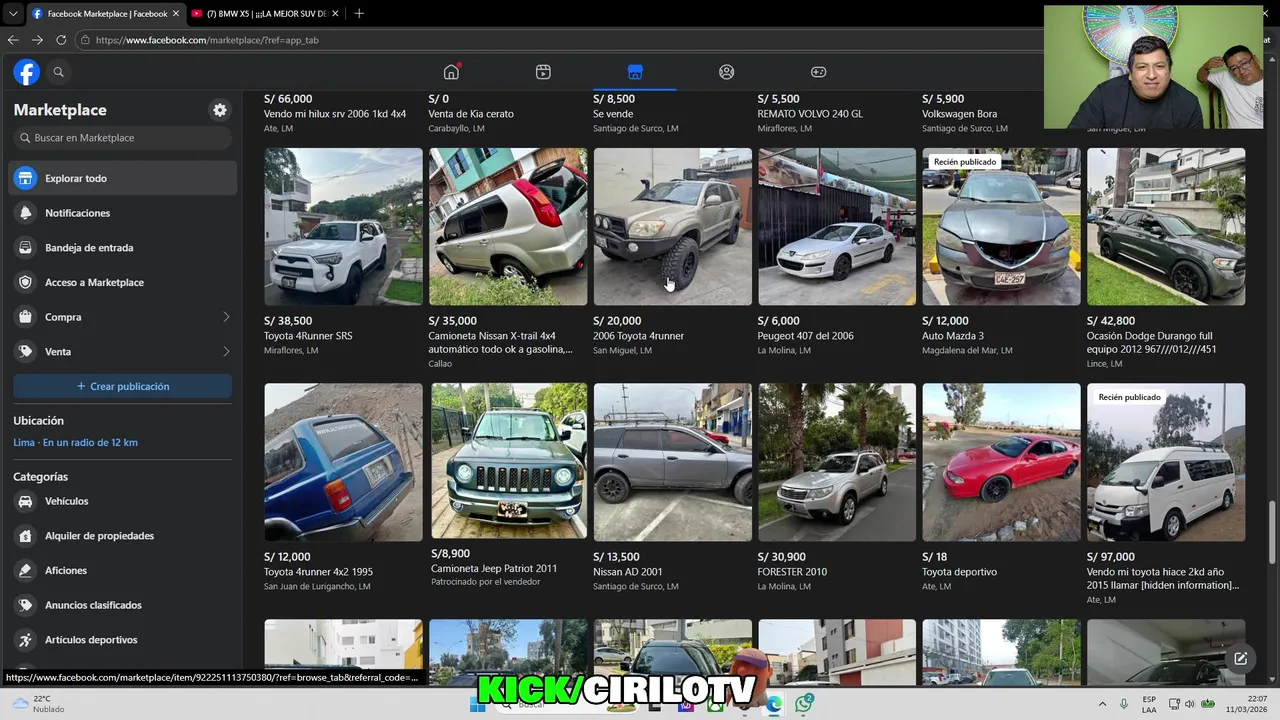Screen dimensions: 1280x720
Task: Click the browser forward arrow
Action: pos(37,40)
